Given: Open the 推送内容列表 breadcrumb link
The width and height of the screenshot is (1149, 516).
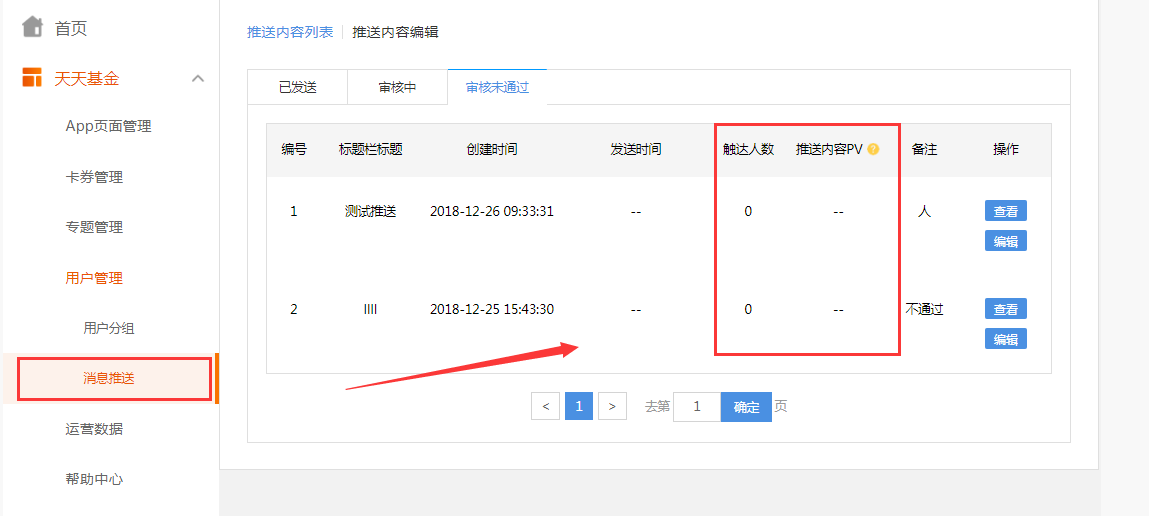Looking at the screenshot, I should pyautogui.click(x=290, y=32).
